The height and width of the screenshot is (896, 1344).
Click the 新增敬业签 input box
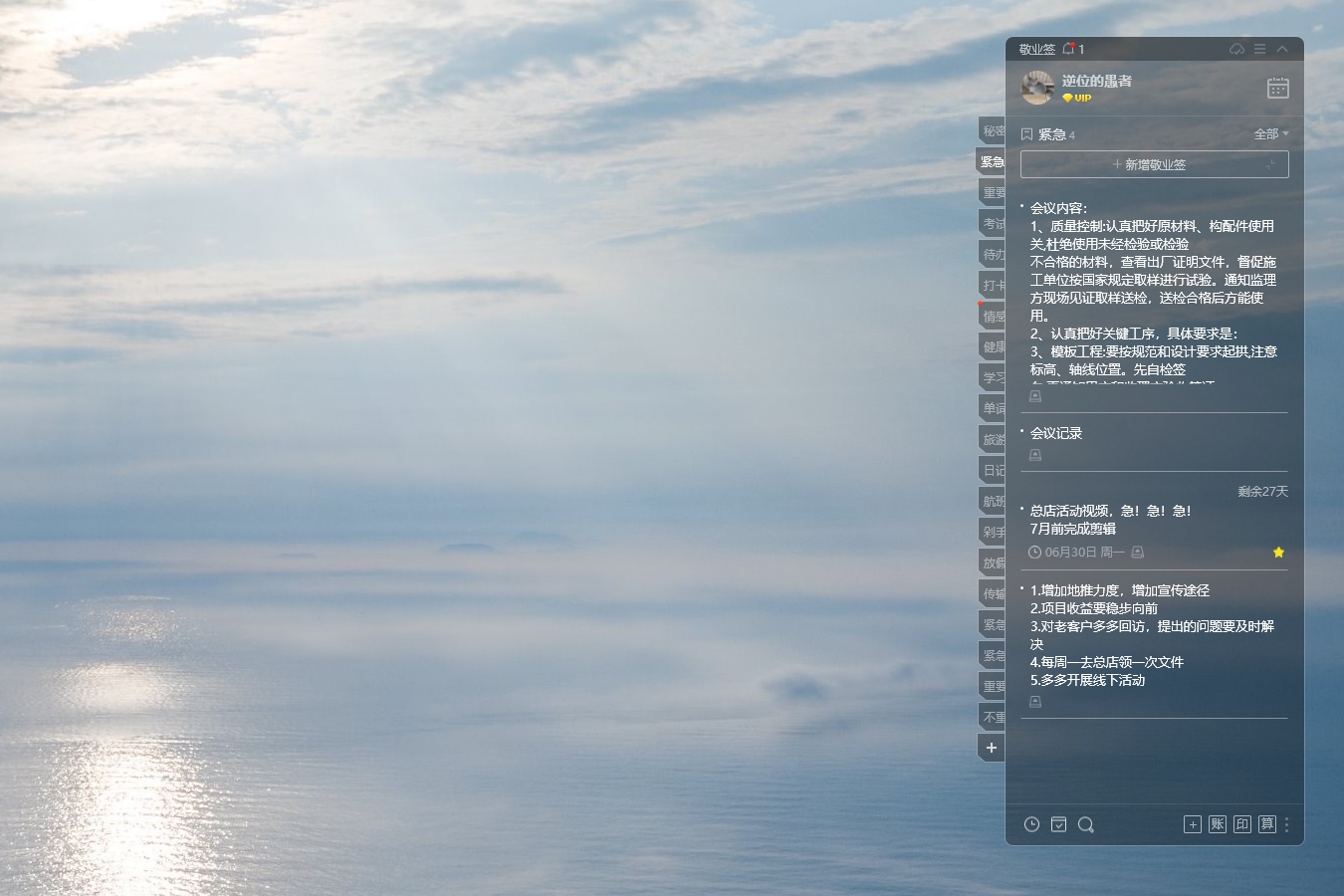tap(1154, 164)
